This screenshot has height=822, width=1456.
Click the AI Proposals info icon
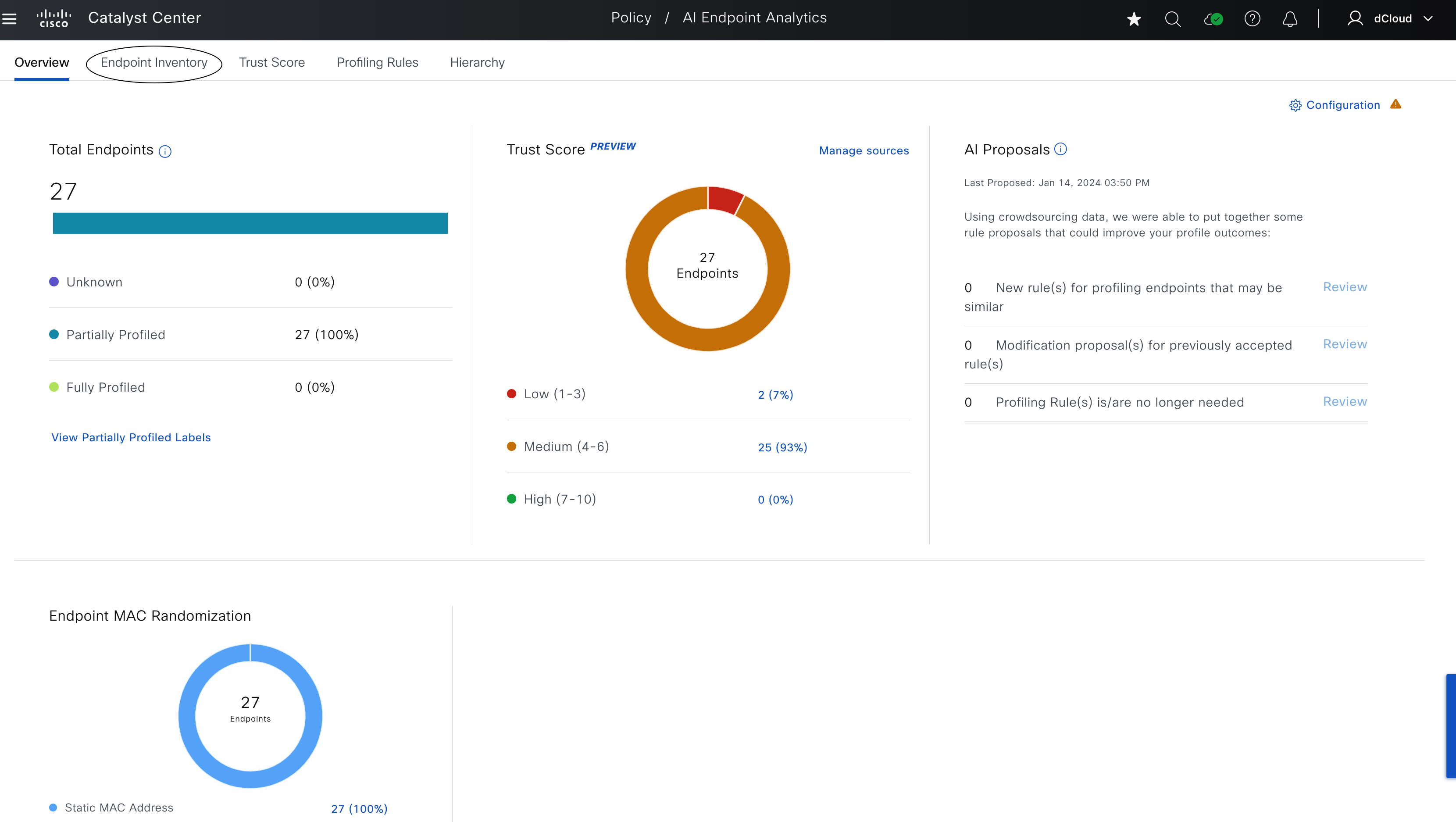pyautogui.click(x=1061, y=149)
